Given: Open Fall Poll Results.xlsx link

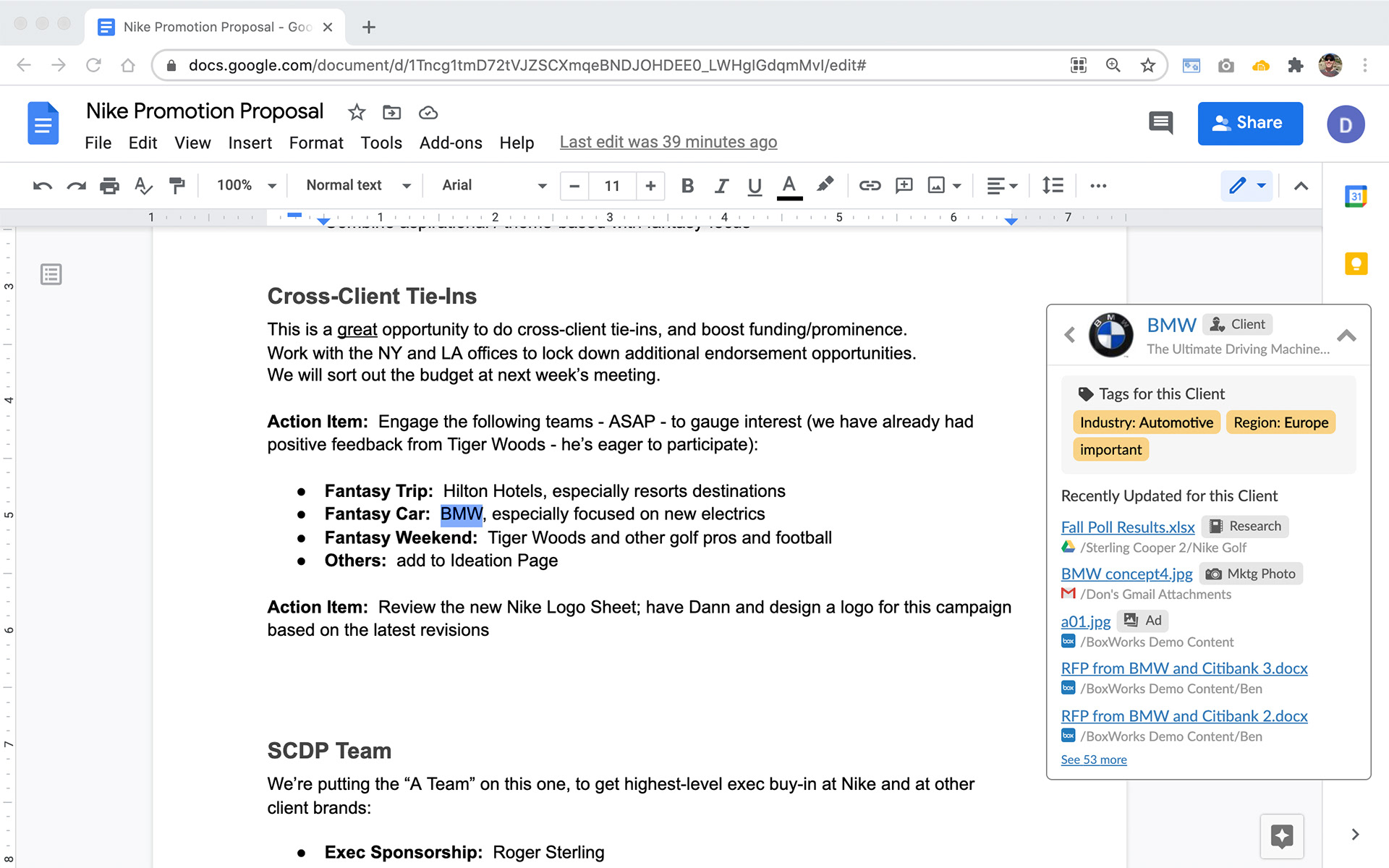Looking at the screenshot, I should 1128,527.
